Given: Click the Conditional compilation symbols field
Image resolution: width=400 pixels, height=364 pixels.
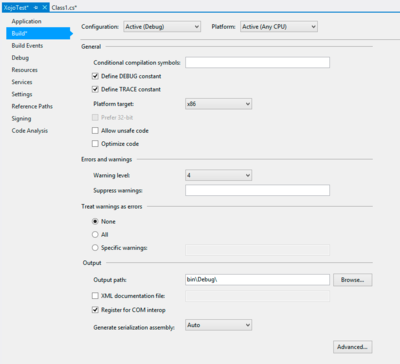Looking at the screenshot, I should coord(257,62).
